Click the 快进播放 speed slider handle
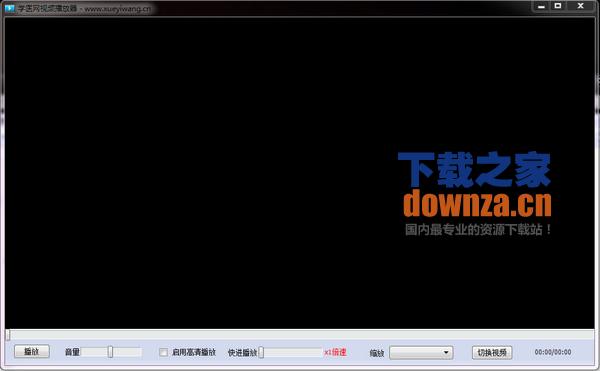 pyautogui.click(x=261, y=352)
